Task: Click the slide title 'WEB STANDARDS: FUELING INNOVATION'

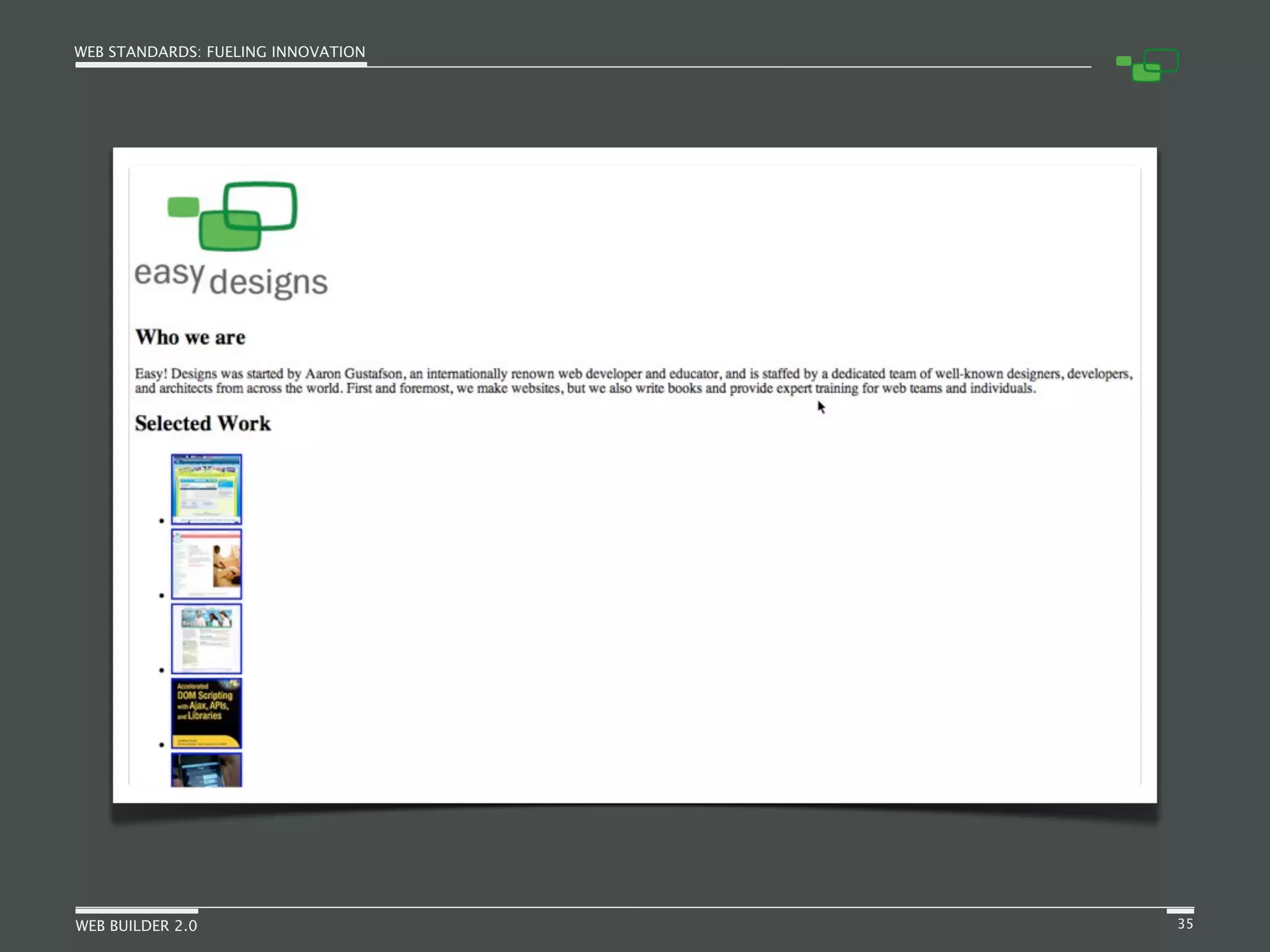Action: (220, 52)
